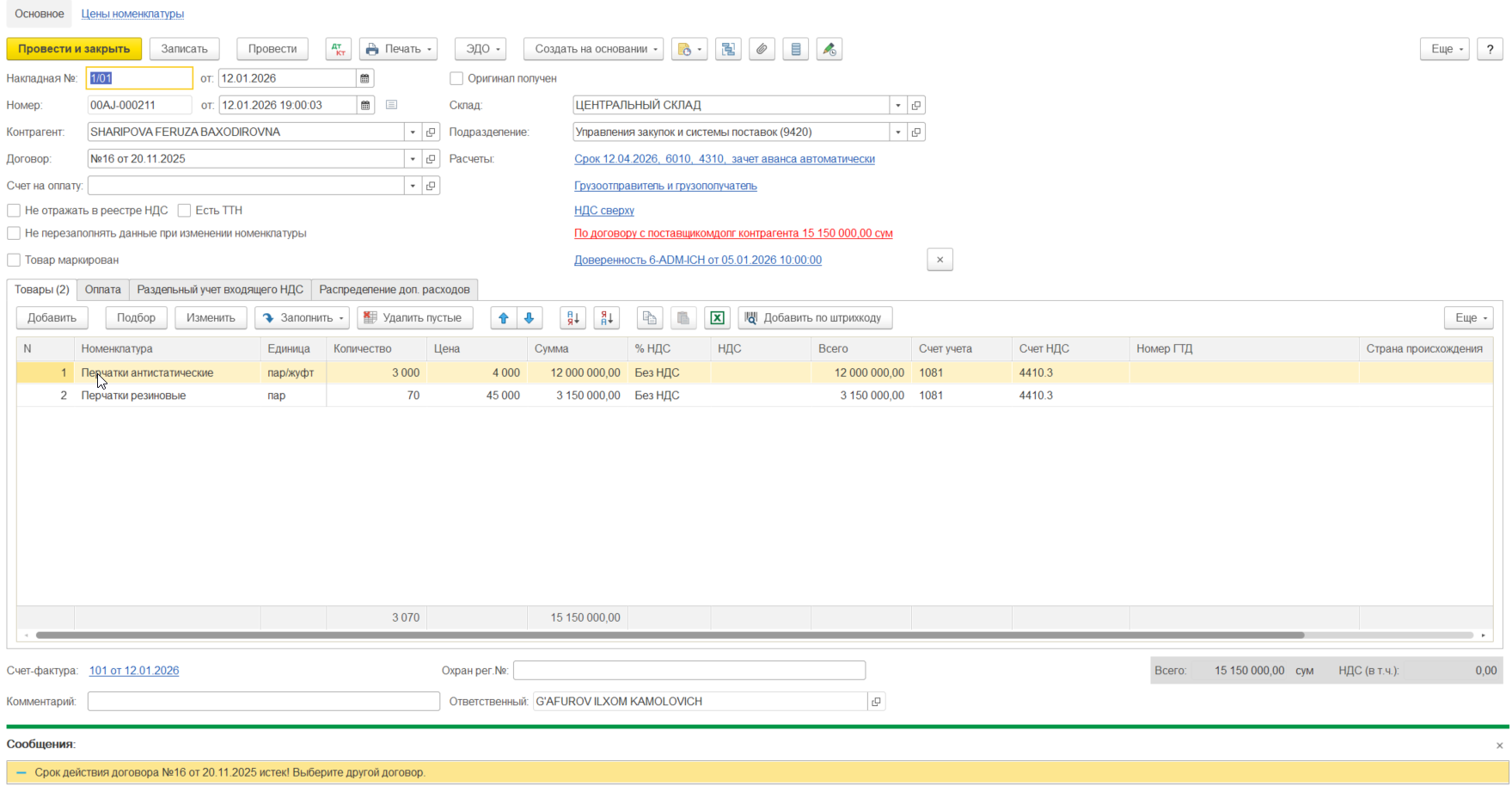Open Ответственный record via open icon

click(x=876, y=702)
